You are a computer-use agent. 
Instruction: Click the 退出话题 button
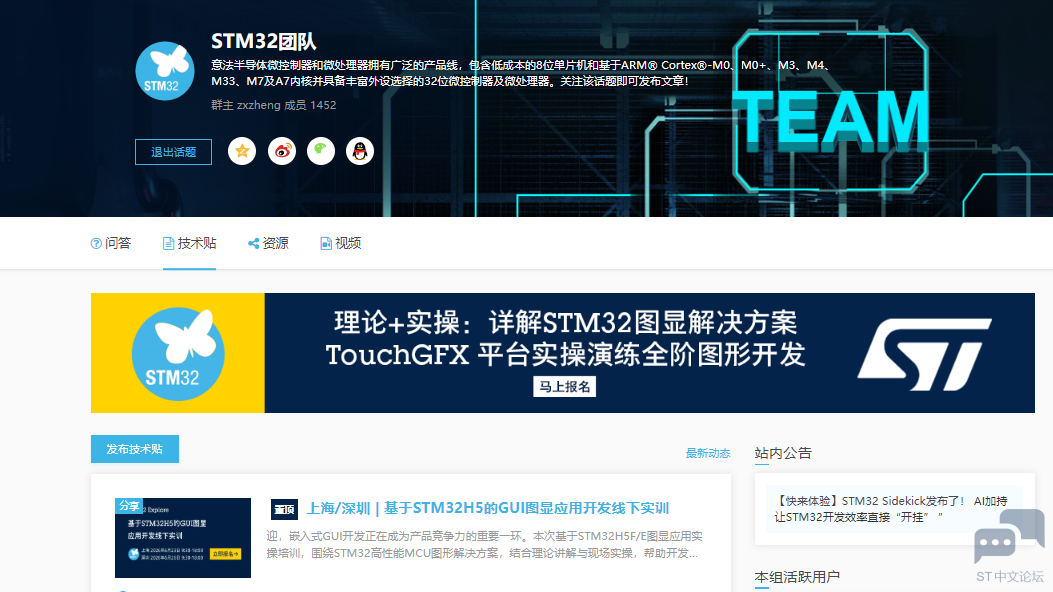[x=173, y=152]
